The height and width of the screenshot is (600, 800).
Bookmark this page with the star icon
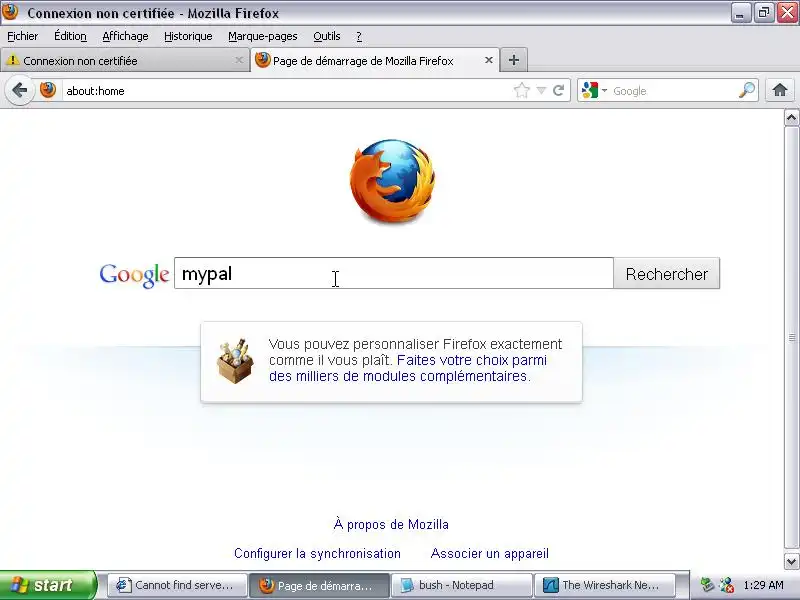[521, 91]
